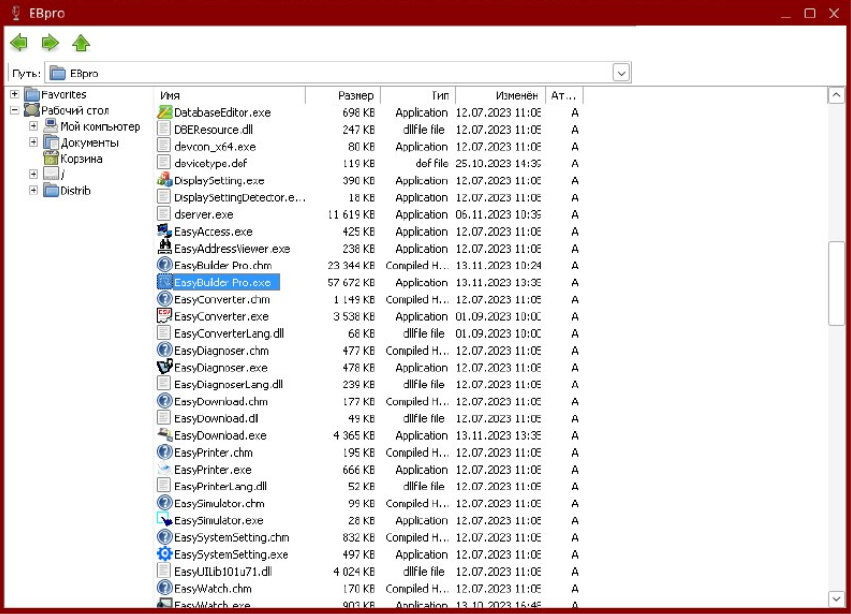Click the scroll up arrow of file list
851x614 pixels.
[x=836, y=96]
